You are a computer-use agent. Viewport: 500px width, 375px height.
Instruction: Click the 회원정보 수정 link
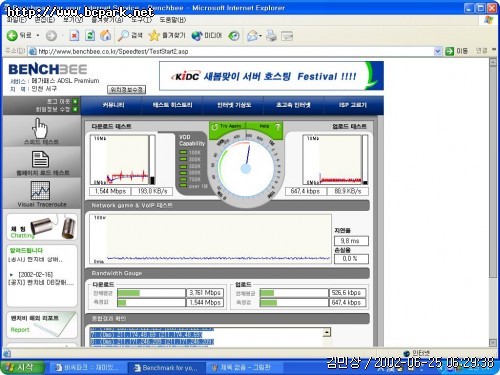[53, 109]
